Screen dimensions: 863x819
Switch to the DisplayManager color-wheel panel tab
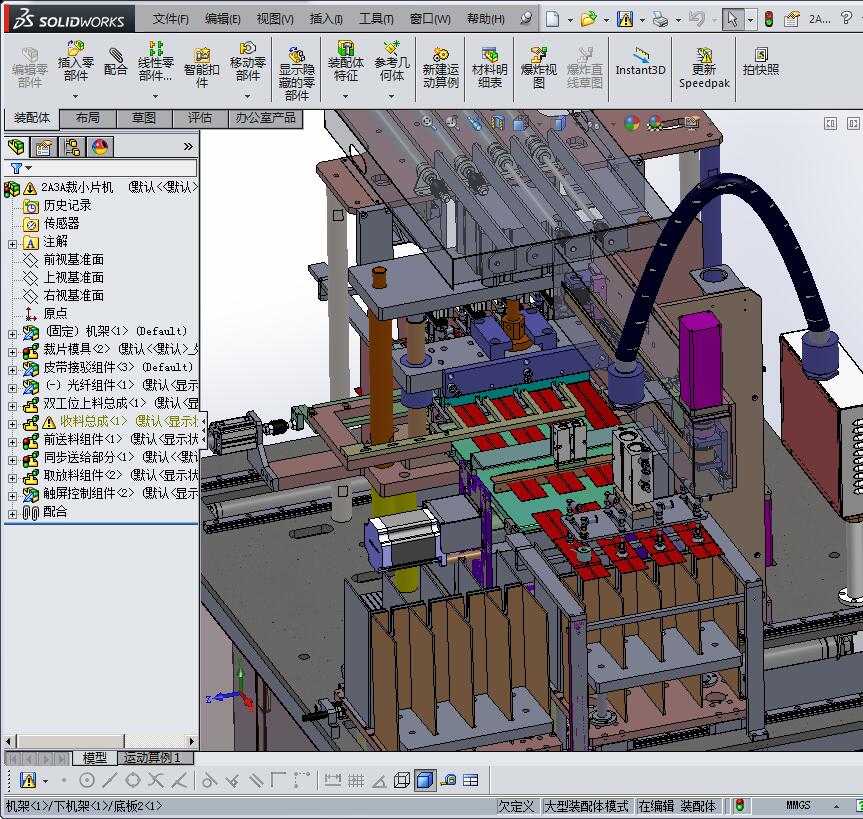(x=99, y=147)
